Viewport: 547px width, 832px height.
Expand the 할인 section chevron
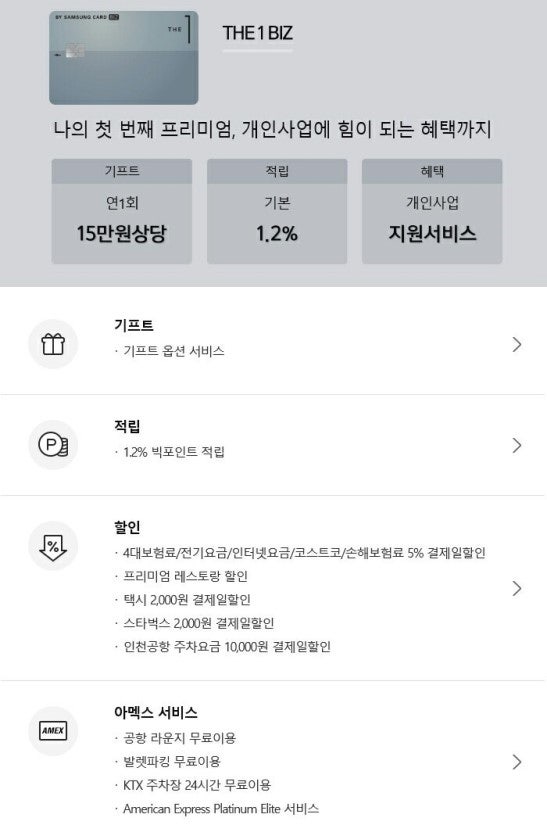point(517,588)
